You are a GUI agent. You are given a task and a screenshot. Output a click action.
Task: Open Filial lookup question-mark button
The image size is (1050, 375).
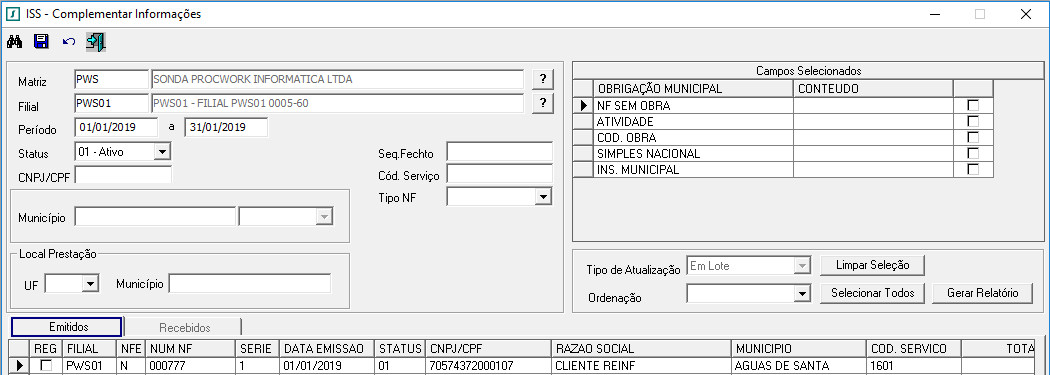[x=543, y=103]
